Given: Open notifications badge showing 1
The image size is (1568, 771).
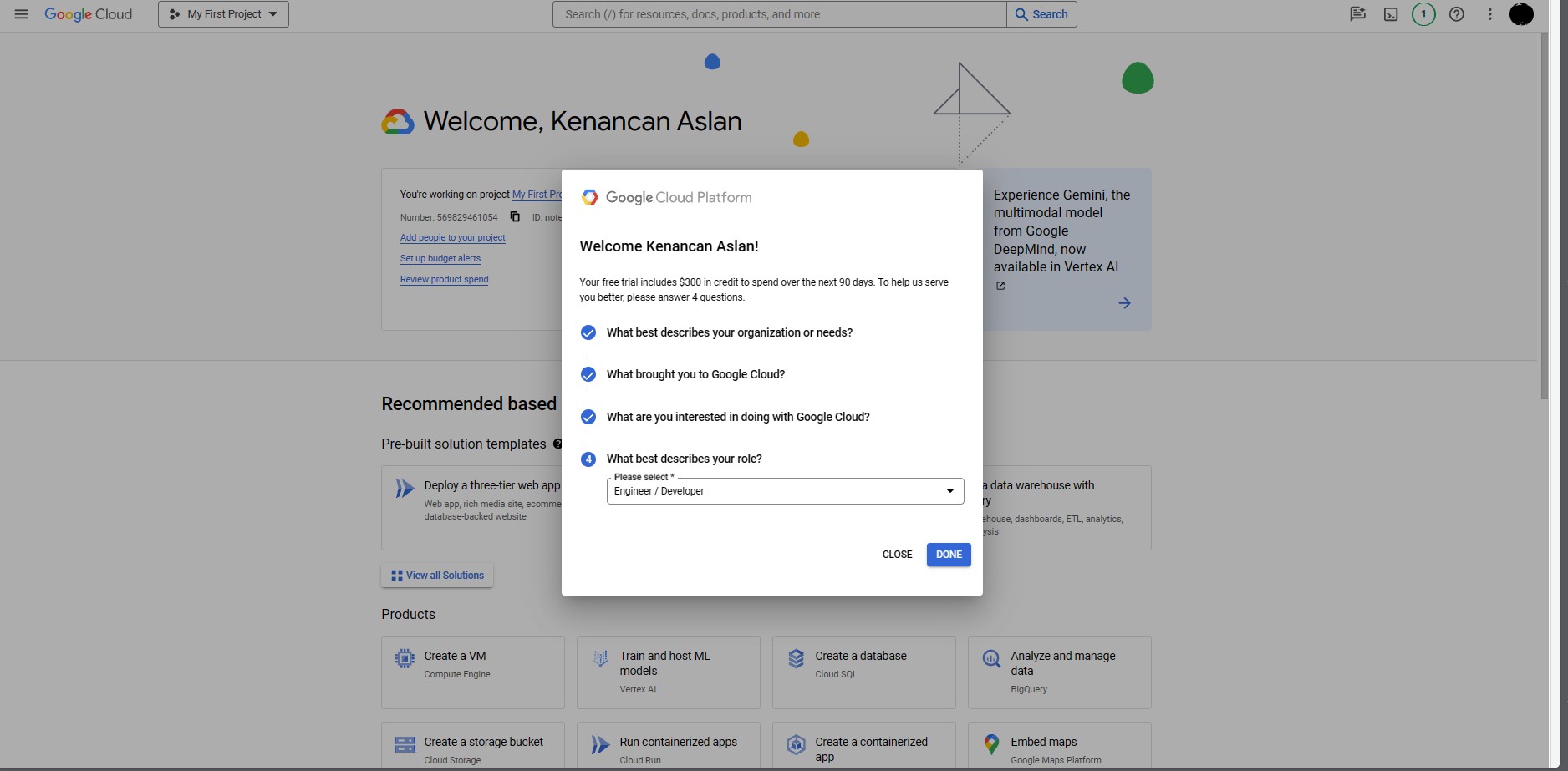Looking at the screenshot, I should coord(1423,14).
